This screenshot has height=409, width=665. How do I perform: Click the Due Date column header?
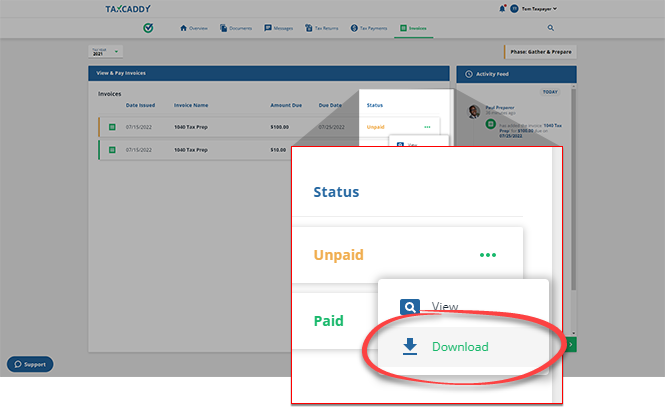click(330, 105)
